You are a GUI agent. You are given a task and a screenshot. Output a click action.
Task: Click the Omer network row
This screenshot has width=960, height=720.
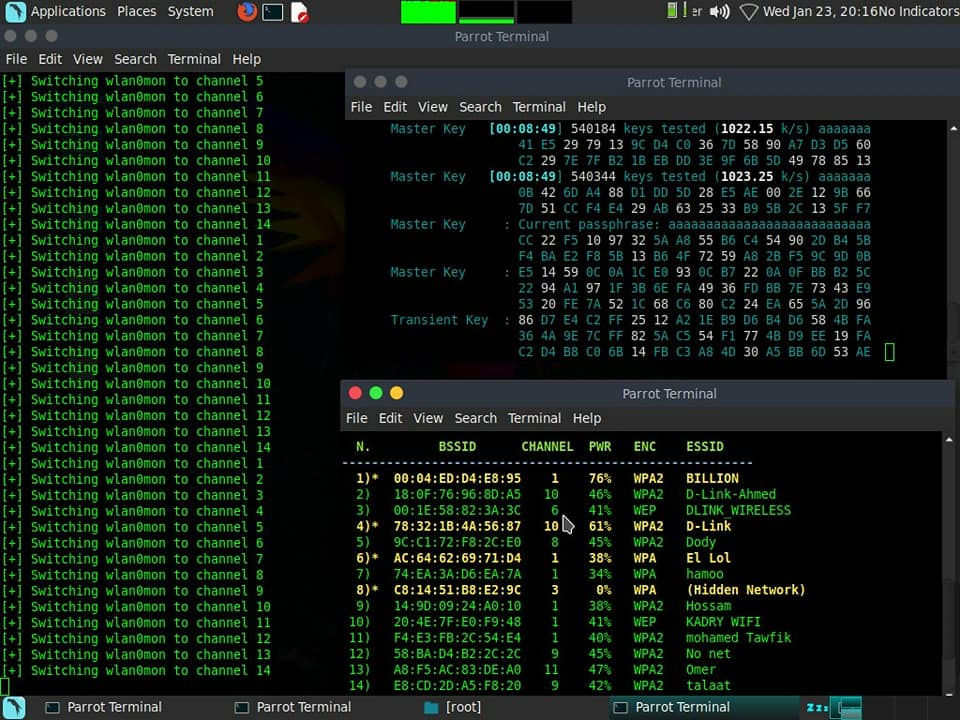click(x=532, y=669)
